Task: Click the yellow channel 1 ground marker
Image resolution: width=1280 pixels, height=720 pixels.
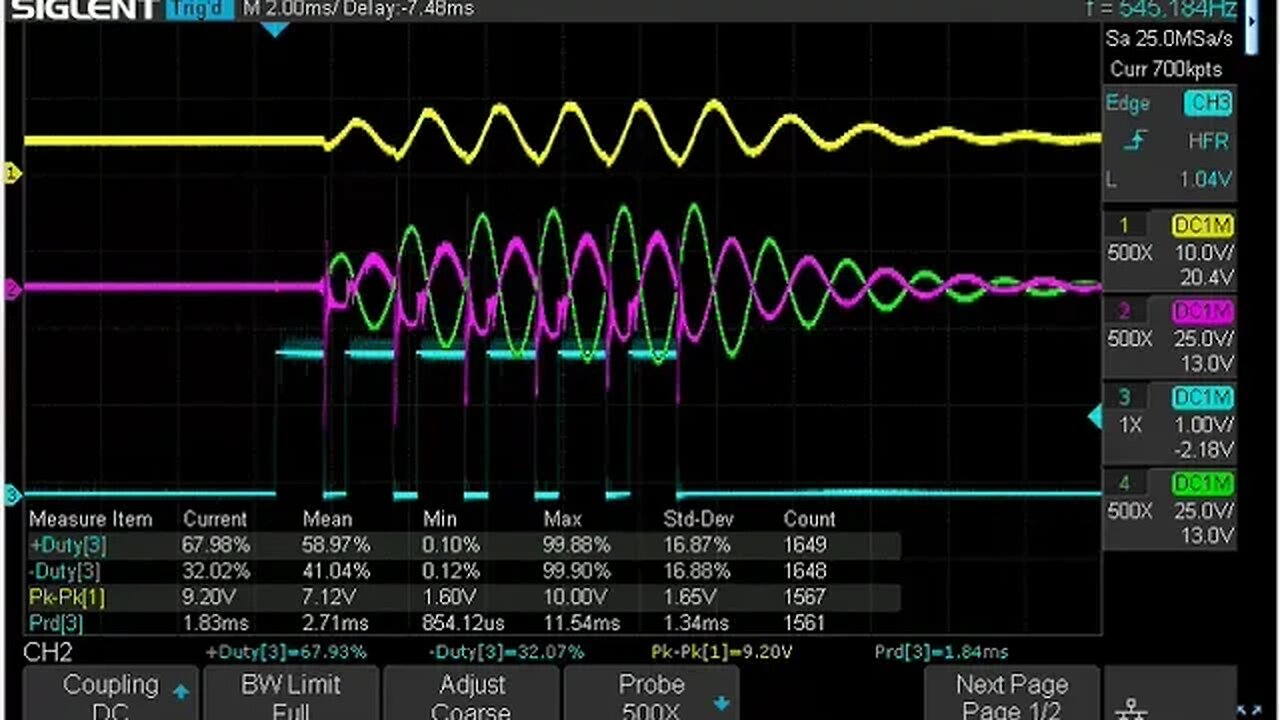Action: point(12,174)
